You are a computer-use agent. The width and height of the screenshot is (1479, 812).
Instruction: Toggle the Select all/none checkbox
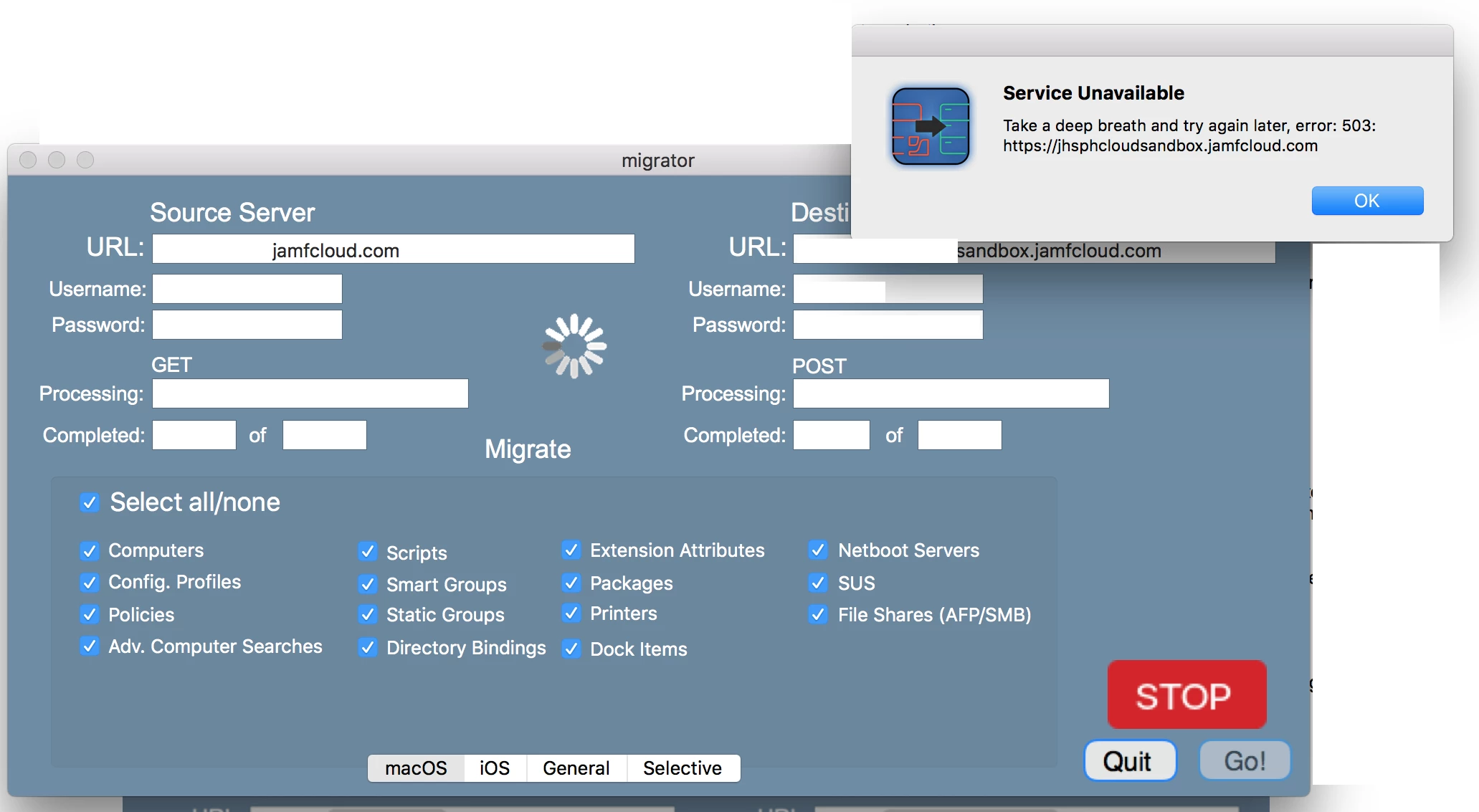coord(90,502)
